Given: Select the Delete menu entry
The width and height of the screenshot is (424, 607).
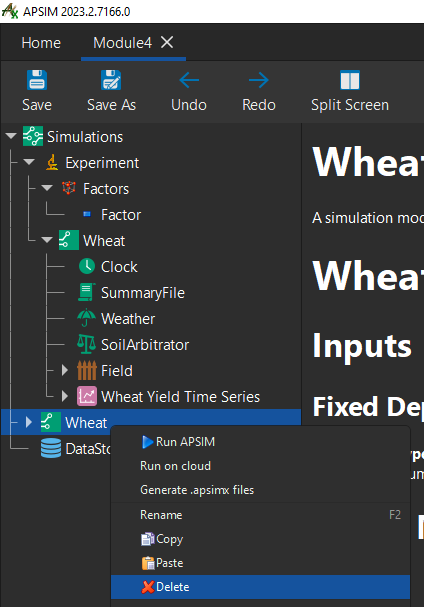Looking at the screenshot, I should [260, 587].
